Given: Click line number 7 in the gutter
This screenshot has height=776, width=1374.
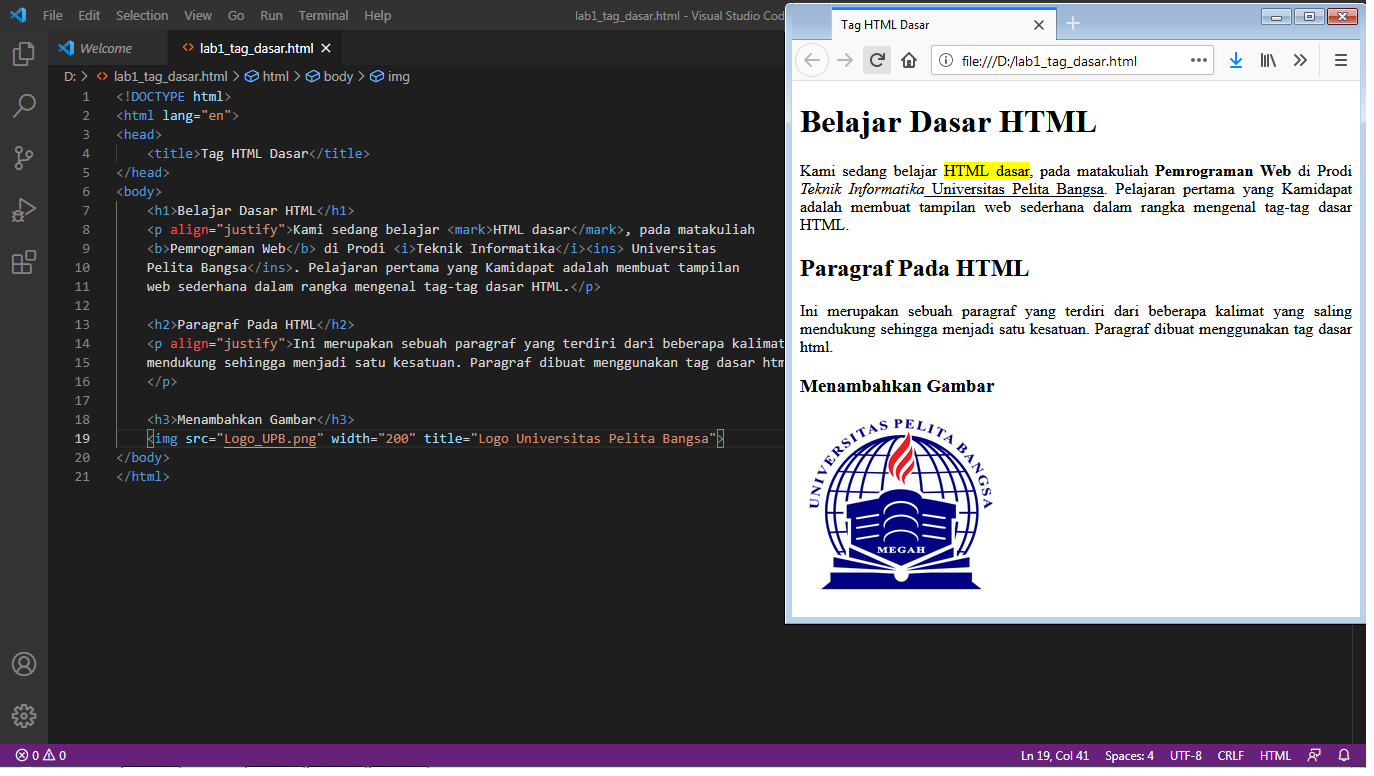Looking at the screenshot, I should click(86, 211).
